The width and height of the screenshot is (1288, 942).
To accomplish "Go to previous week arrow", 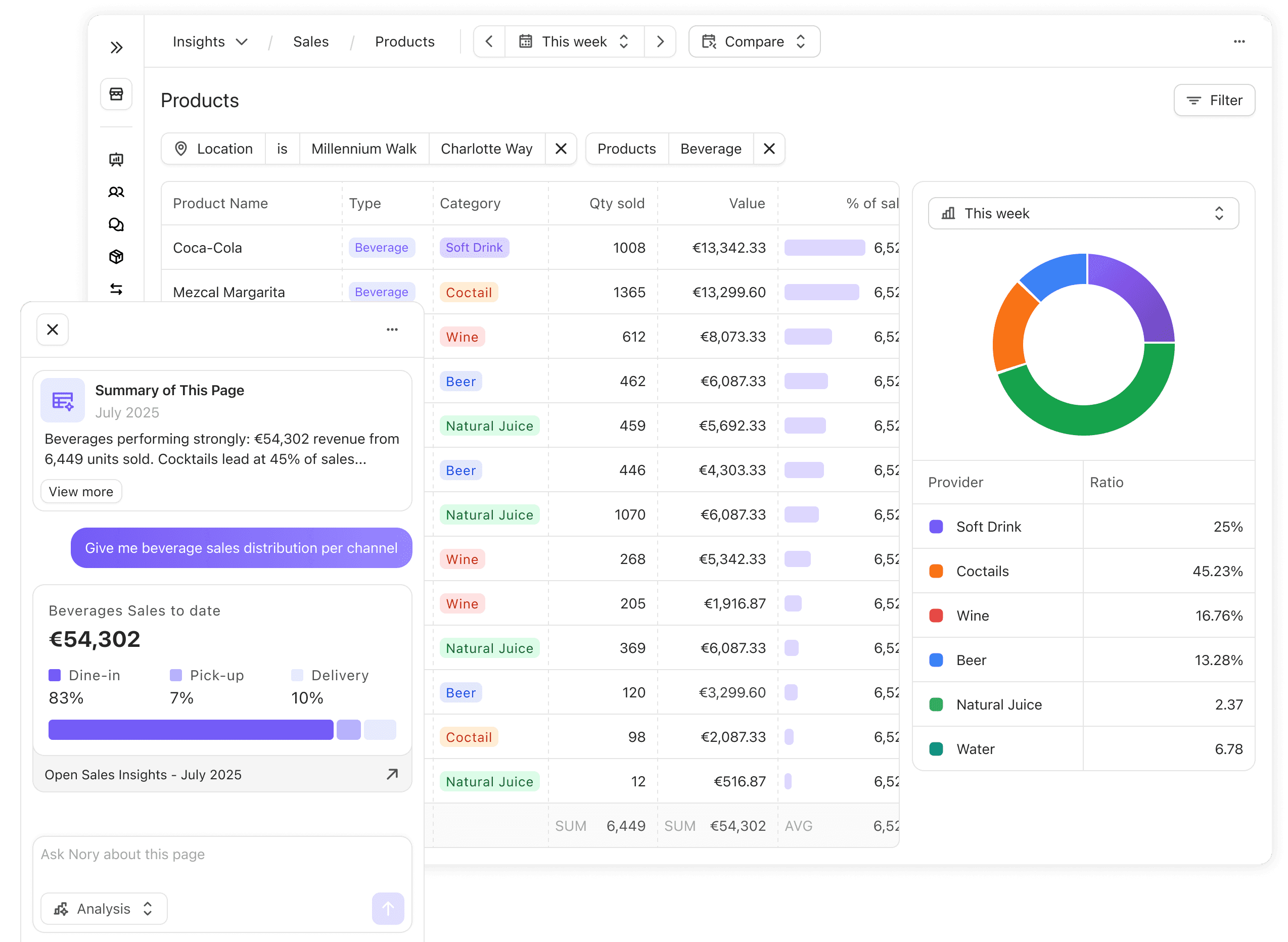I will pos(489,41).
